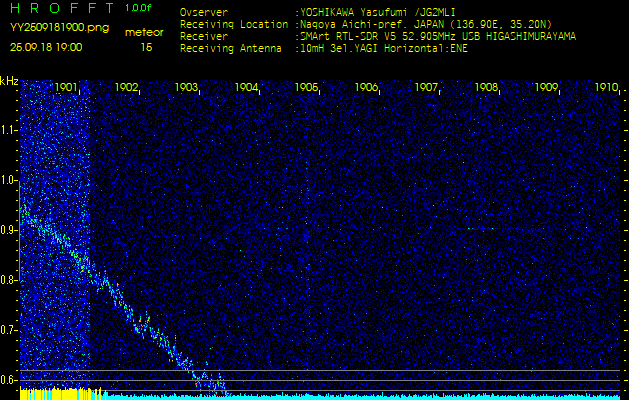Viewport: 629px width, 400px height.
Task: Click the meteor count value 16
Action: pos(147,47)
